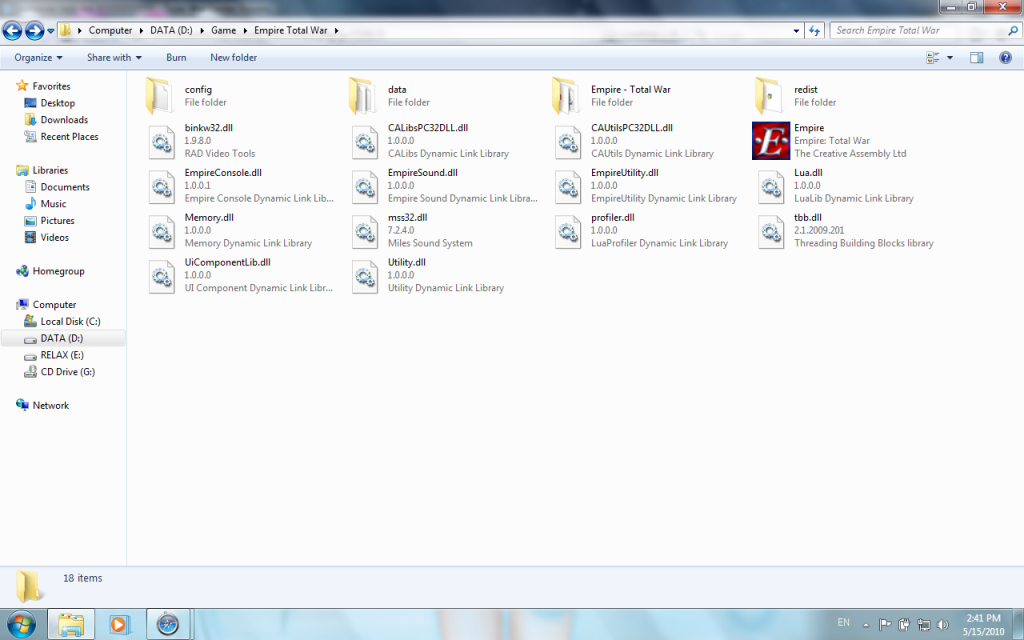This screenshot has height=640, width=1024.
Task: Select the mss32.dll file icon
Action: click(x=365, y=230)
